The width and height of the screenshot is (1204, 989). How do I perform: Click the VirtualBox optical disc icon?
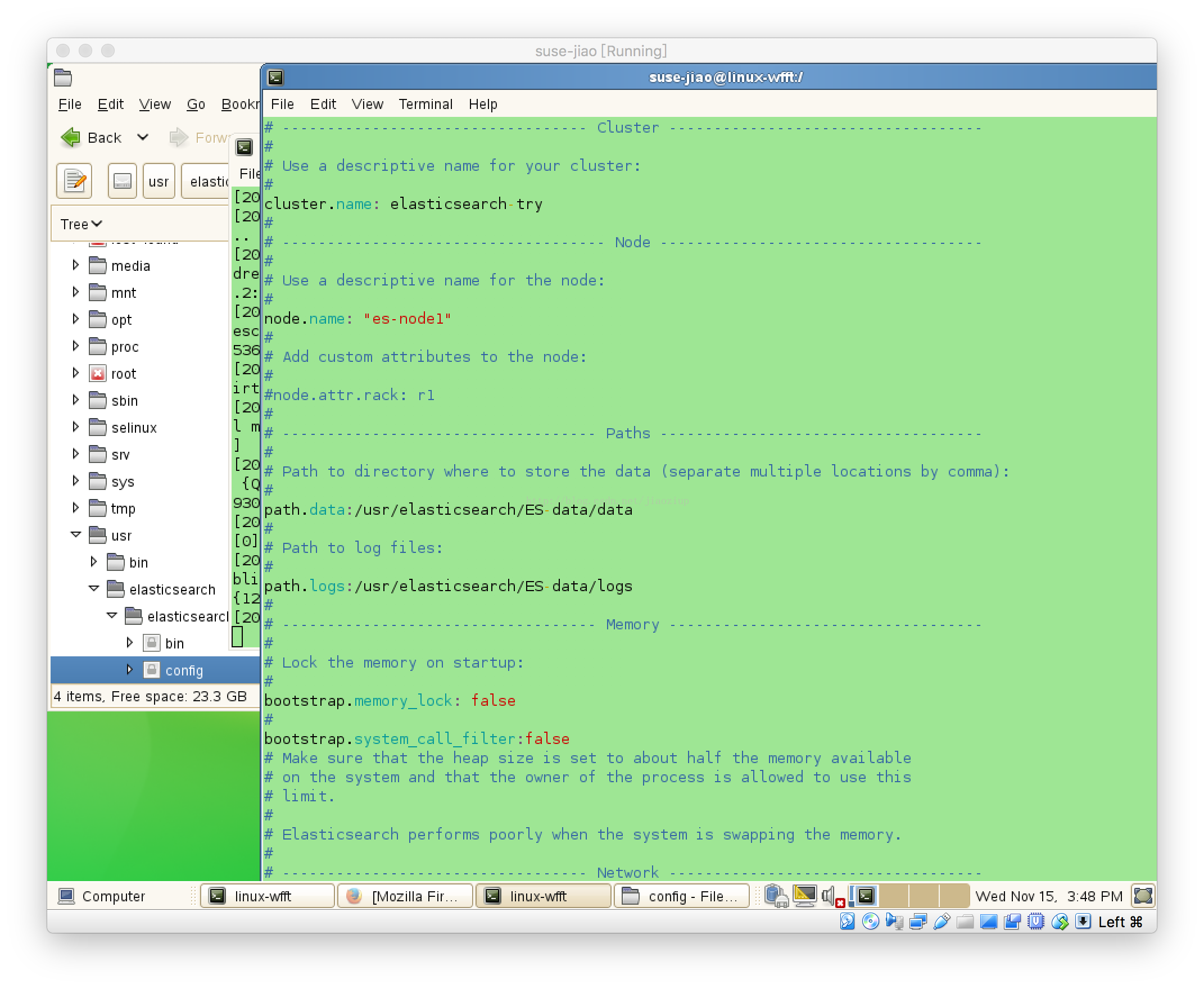871,922
